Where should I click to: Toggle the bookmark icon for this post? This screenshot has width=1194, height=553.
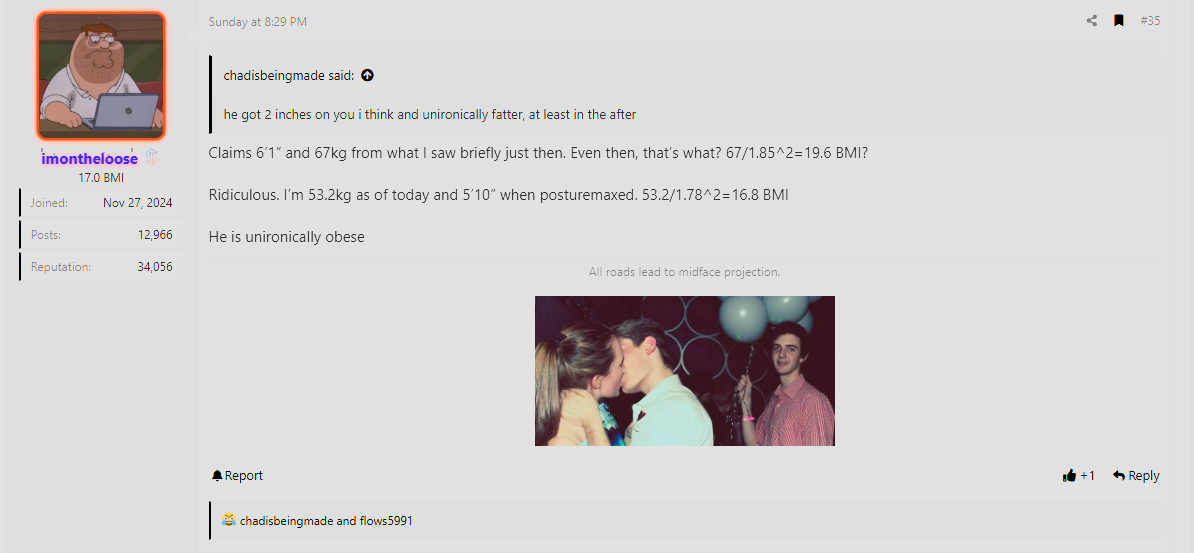pyautogui.click(x=1119, y=21)
